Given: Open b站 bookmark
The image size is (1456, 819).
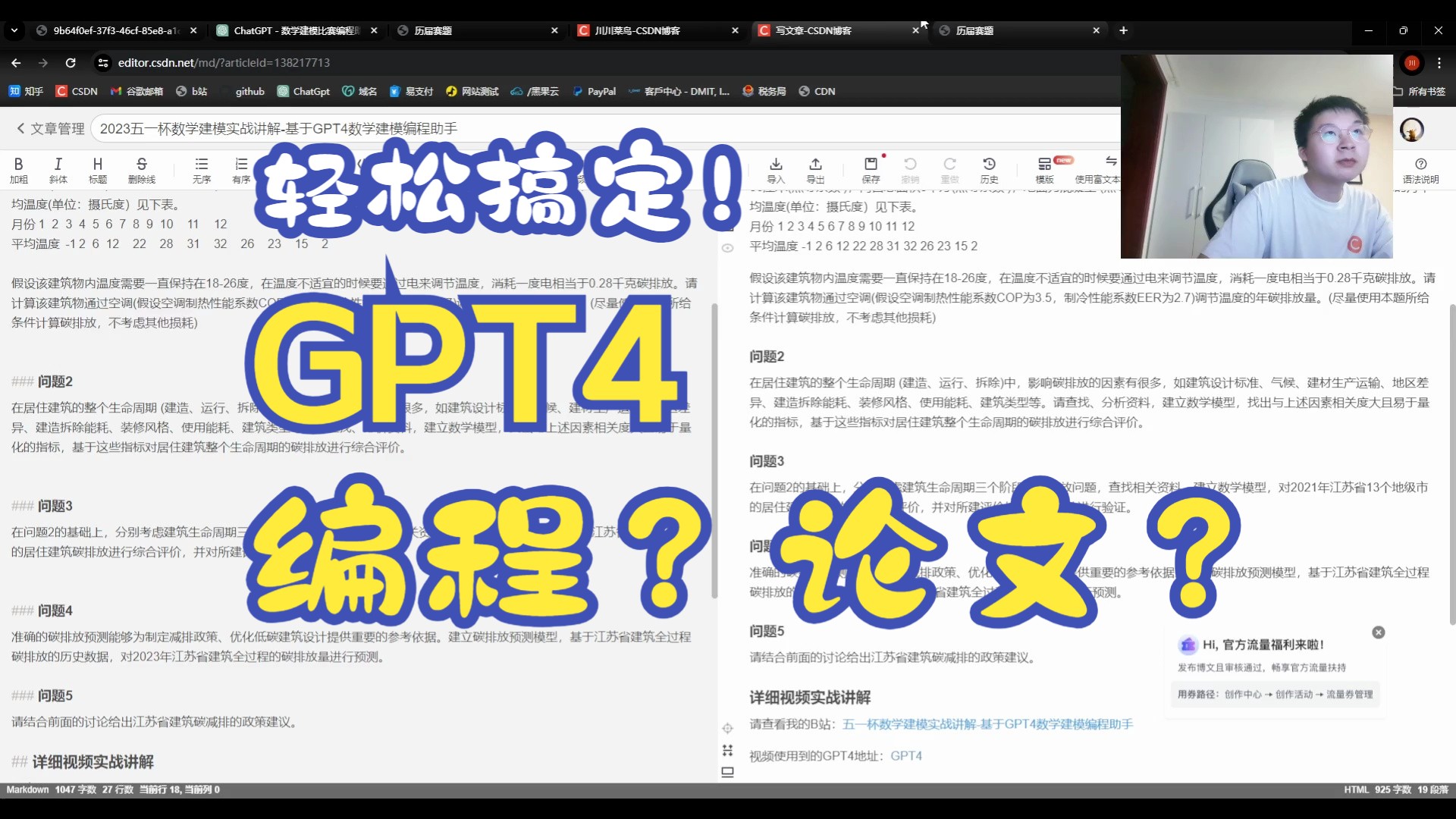Looking at the screenshot, I should pyautogui.click(x=191, y=91).
